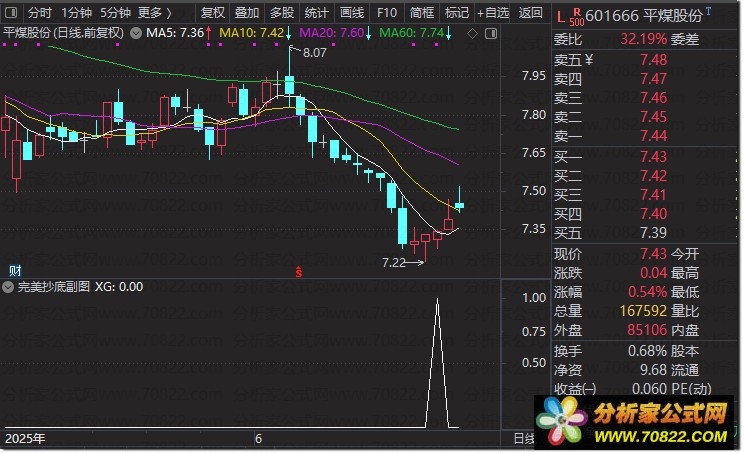Click 卖五 ask price 7.48
Image resolution: width=744 pixels, height=453 pixels.
click(653, 60)
